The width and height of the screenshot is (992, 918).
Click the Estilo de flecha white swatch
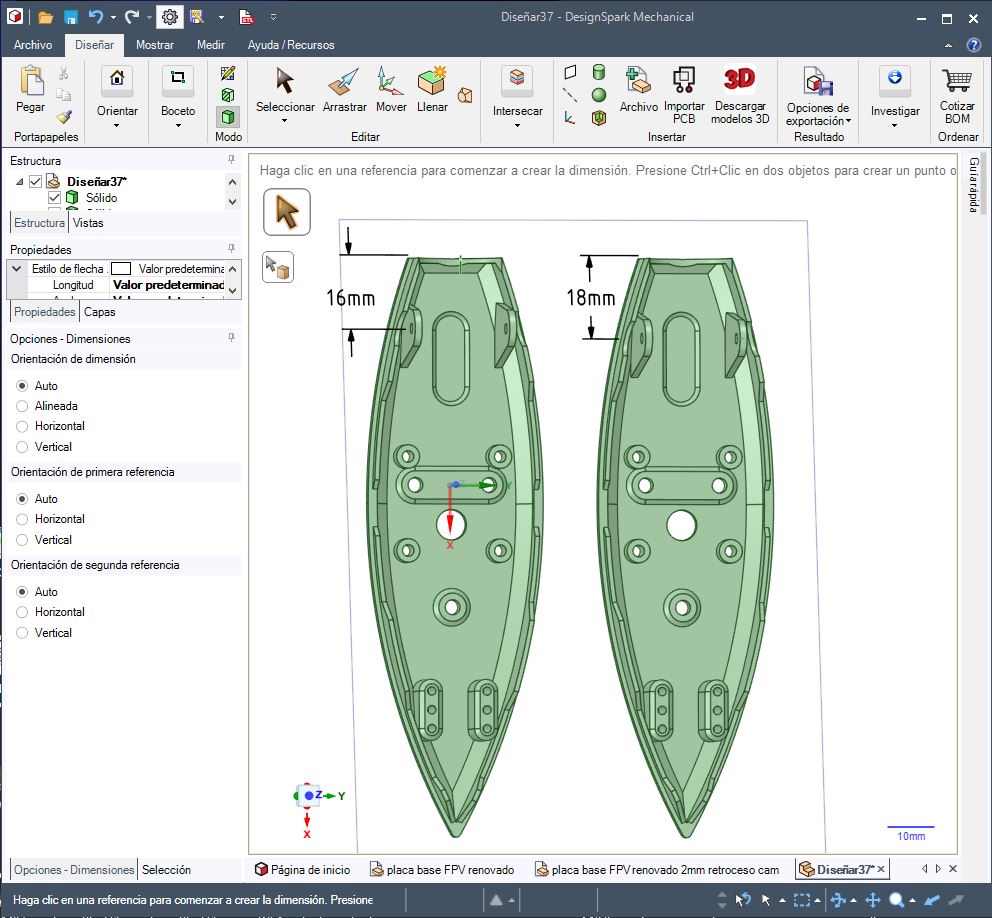pos(121,269)
